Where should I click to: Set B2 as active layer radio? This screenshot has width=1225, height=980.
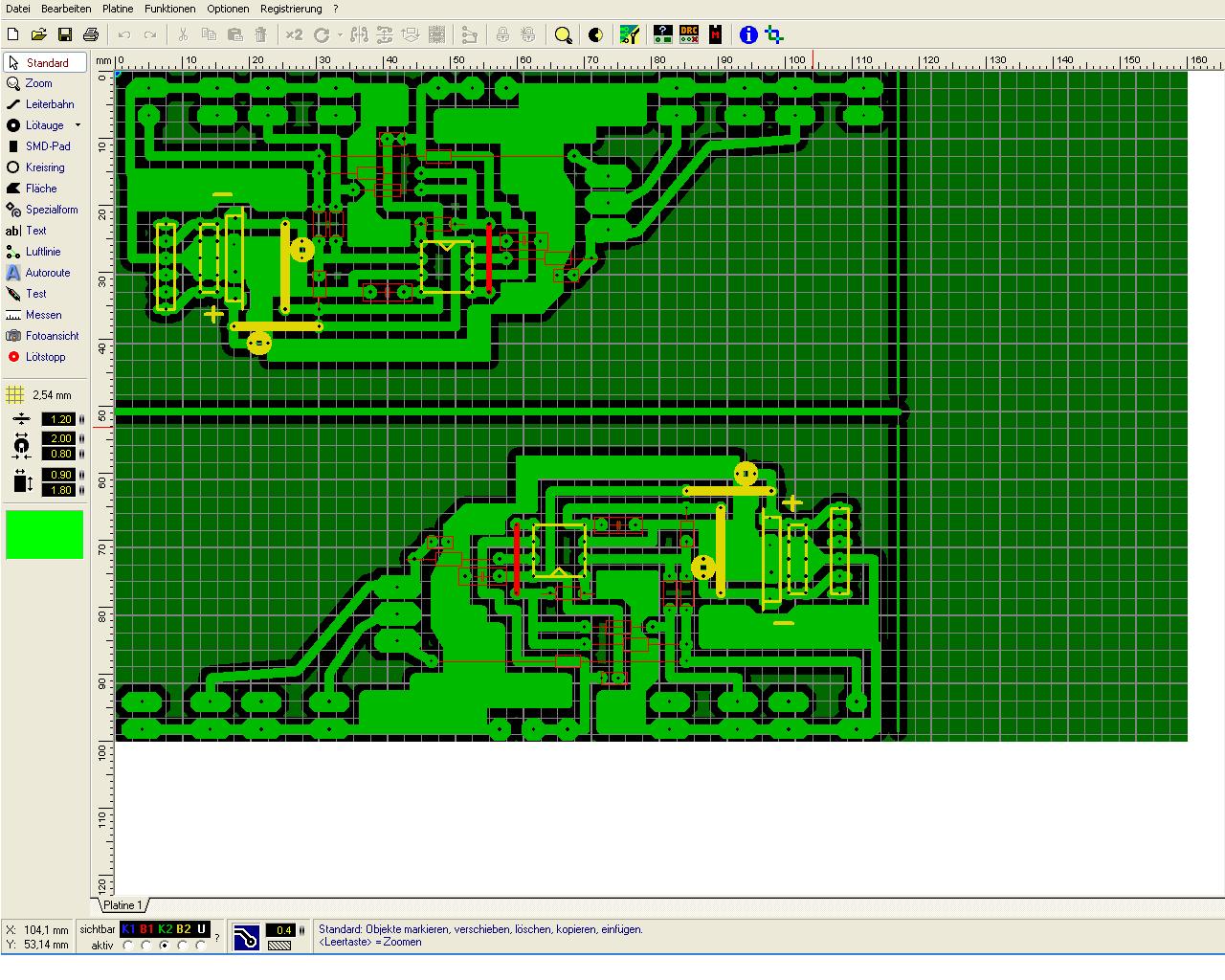pyautogui.click(x=183, y=946)
